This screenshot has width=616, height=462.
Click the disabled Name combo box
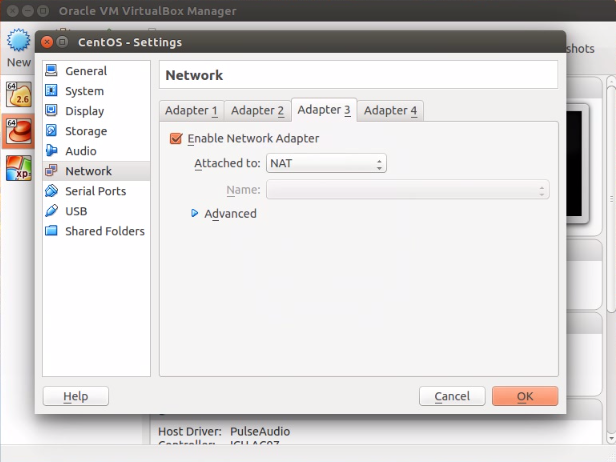(407, 190)
